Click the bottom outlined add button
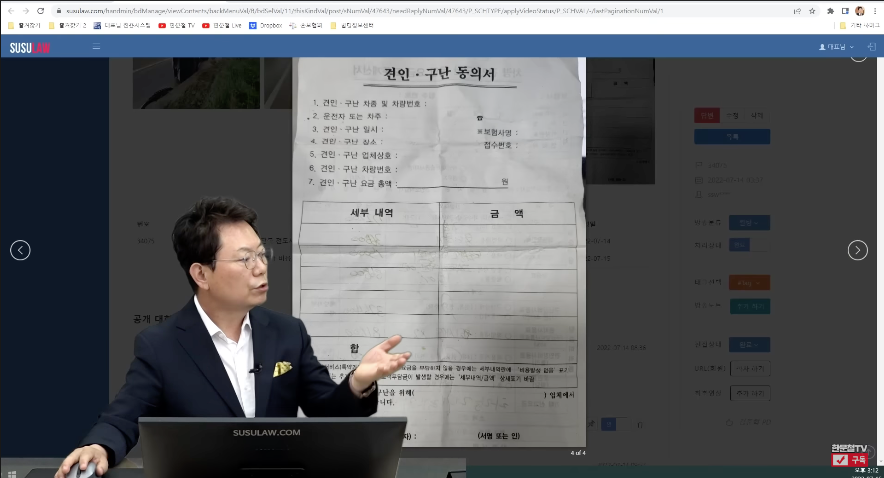The width and height of the screenshot is (884, 478). coord(750,393)
